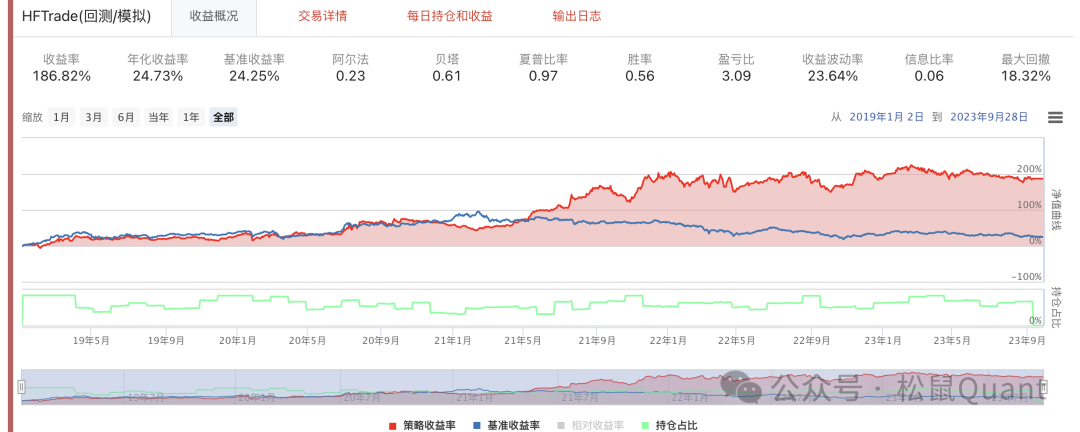Grab the left navigator range handle
1080x432 pixels.
[x=21, y=387]
